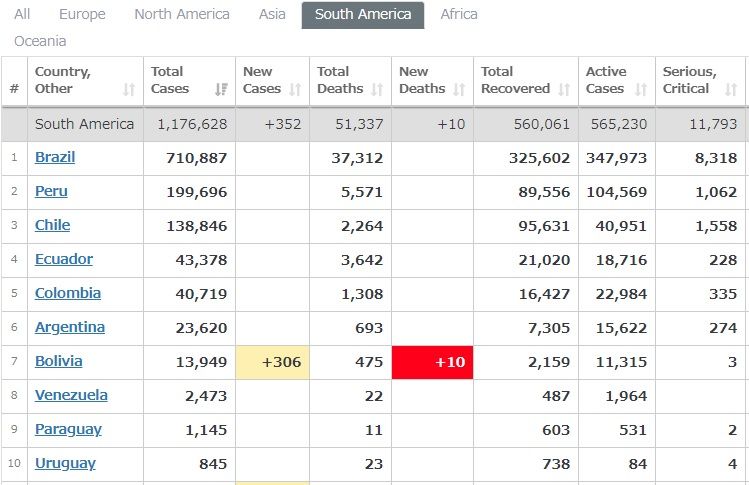Sort table by Country column arrows icon
Image resolution: width=749 pixels, height=485 pixels.
tap(129, 90)
